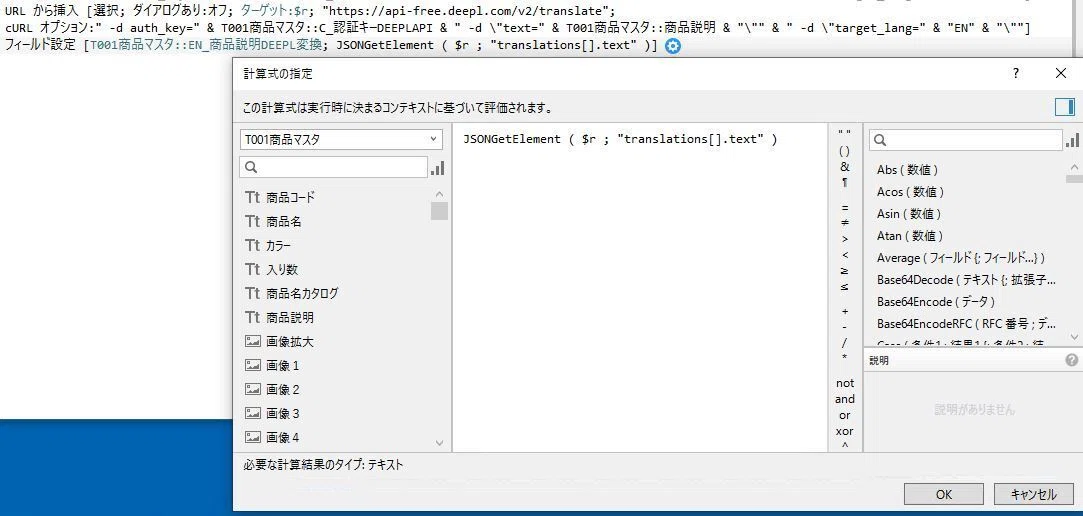Insert the parentheses operator
Viewport: 1083px width, 516px height.
pyautogui.click(x=845, y=151)
